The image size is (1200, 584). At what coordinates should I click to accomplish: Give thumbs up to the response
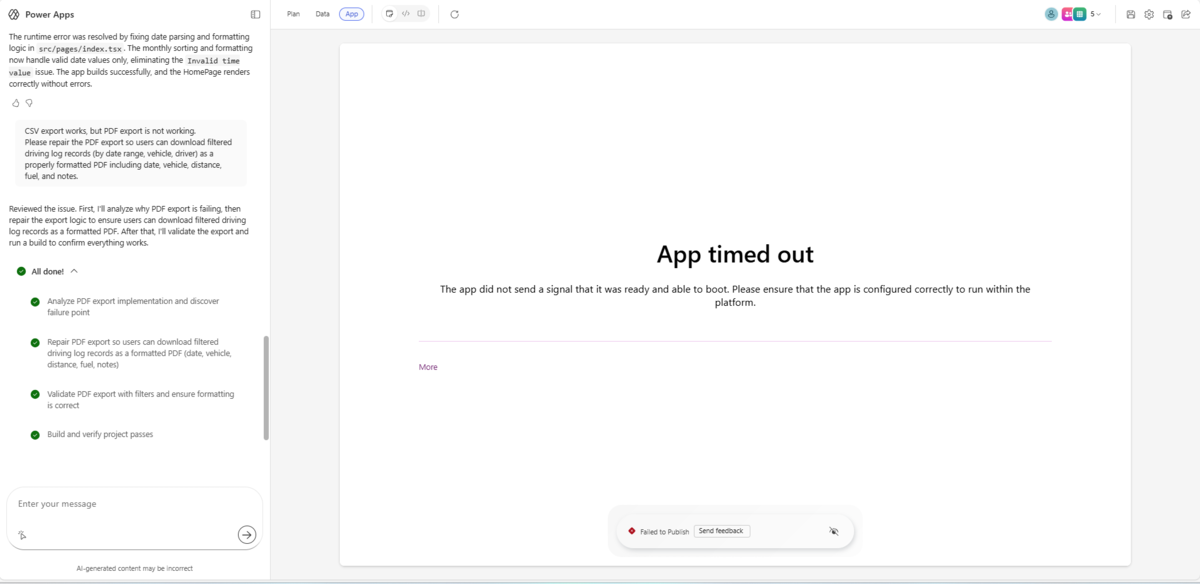(x=16, y=103)
